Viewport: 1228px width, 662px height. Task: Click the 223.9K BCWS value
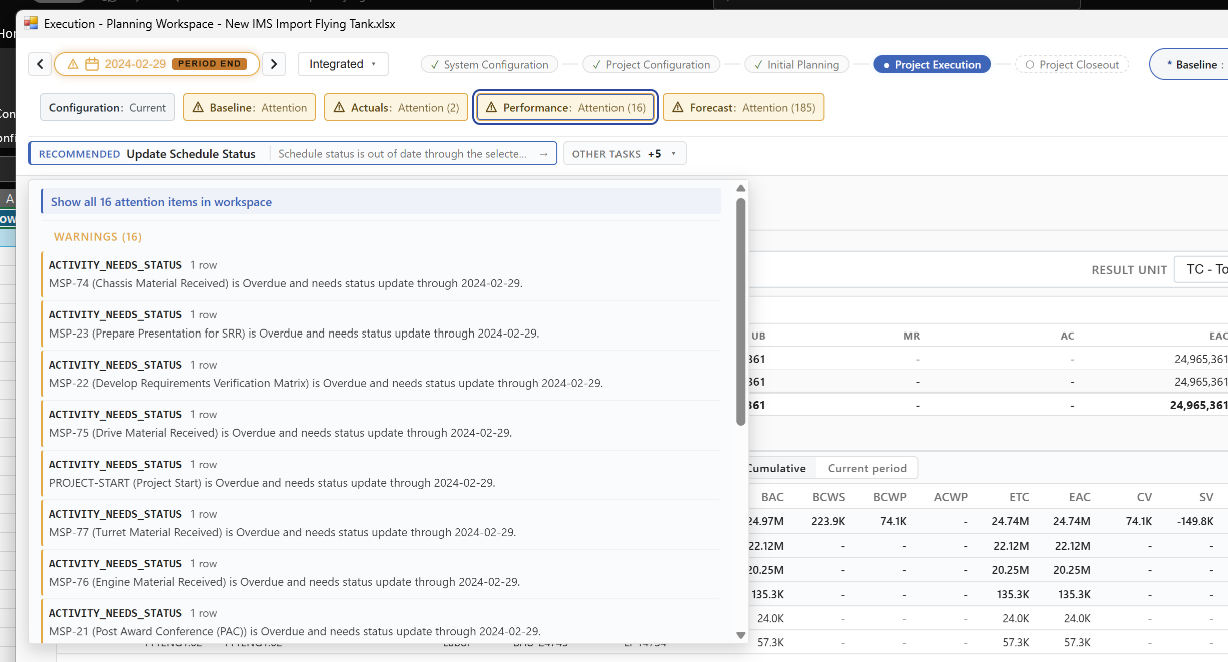[828, 521]
